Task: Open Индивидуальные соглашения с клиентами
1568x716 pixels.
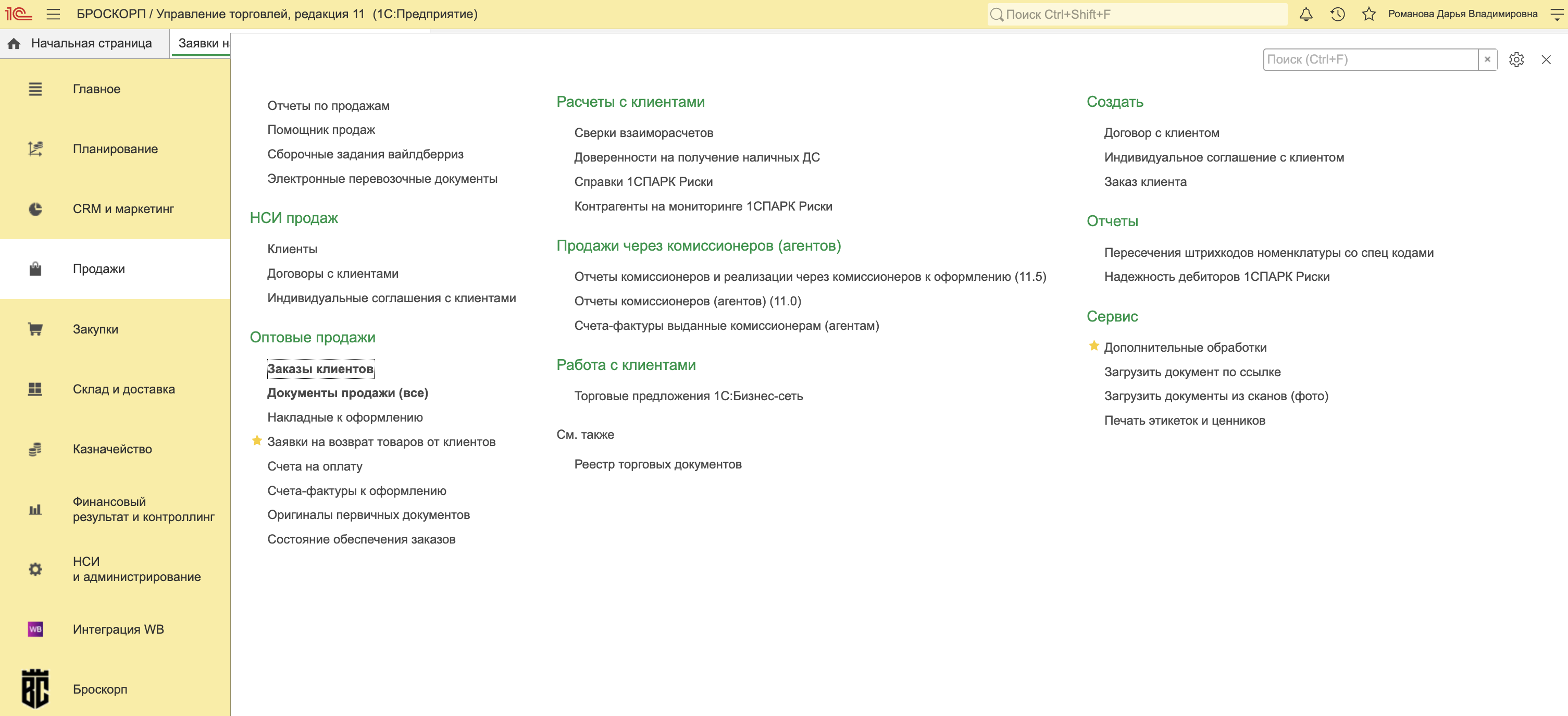Action: coord(391,298)
